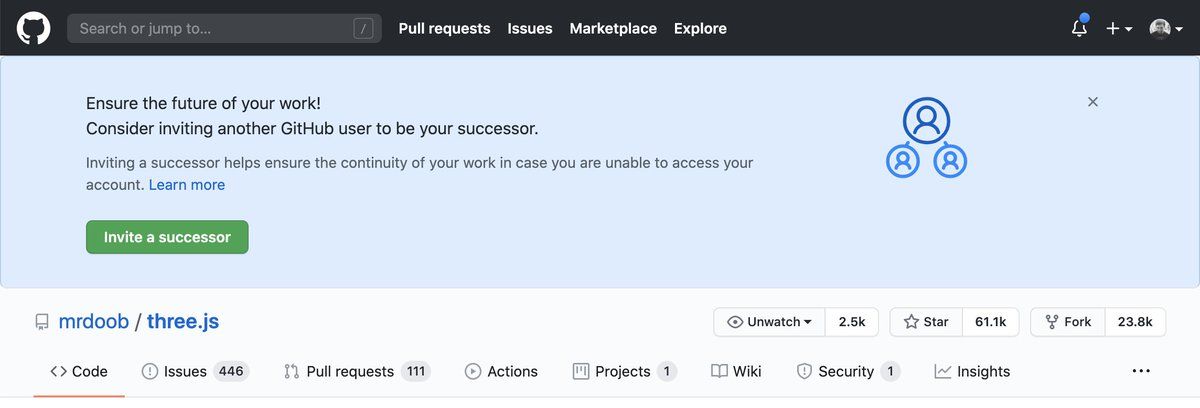Focus the Search or jump to field
1200x408 pixels.
(224, 28)
